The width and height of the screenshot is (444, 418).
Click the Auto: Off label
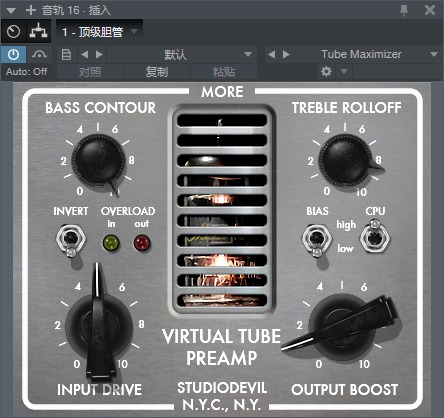(x=26, y=72)
